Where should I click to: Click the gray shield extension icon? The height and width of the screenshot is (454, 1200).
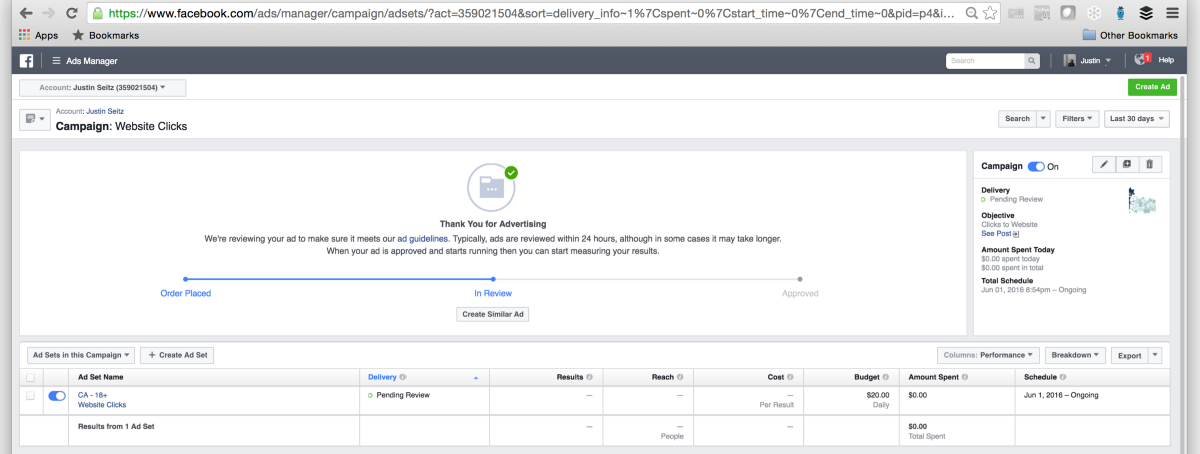click(1067, 14)
